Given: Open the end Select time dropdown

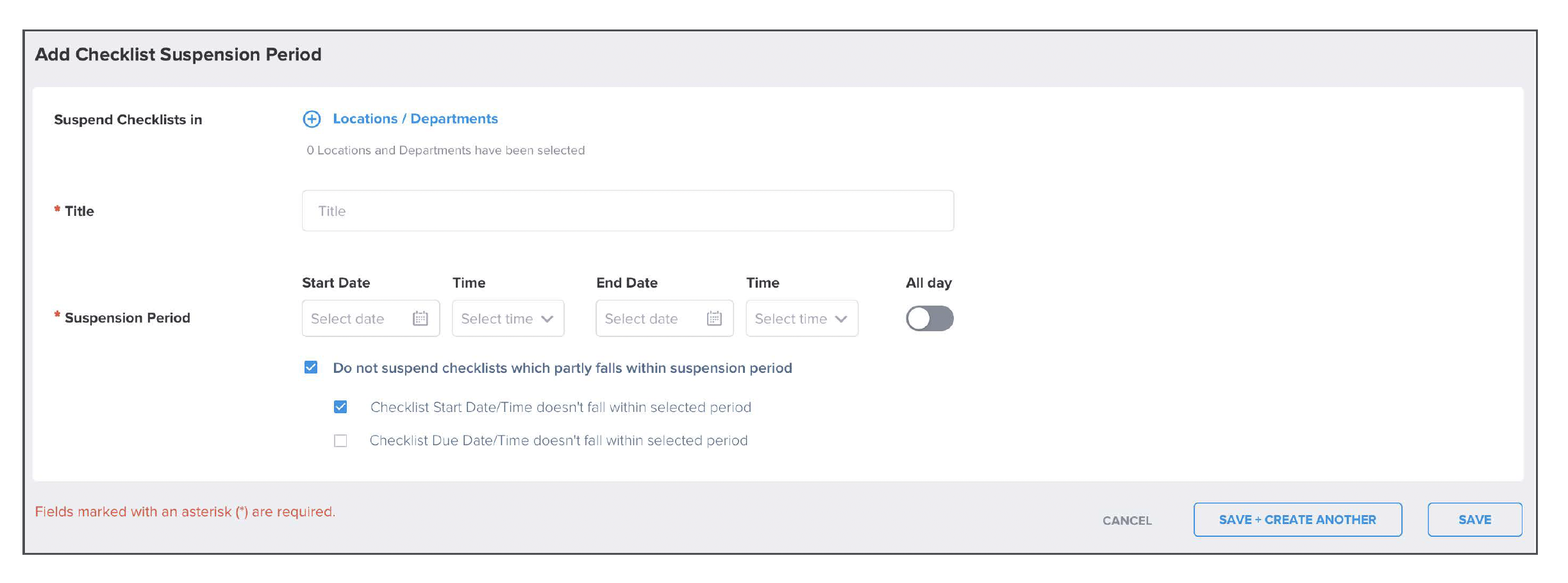Looking at the screenshot, I should tap(802, 318).
